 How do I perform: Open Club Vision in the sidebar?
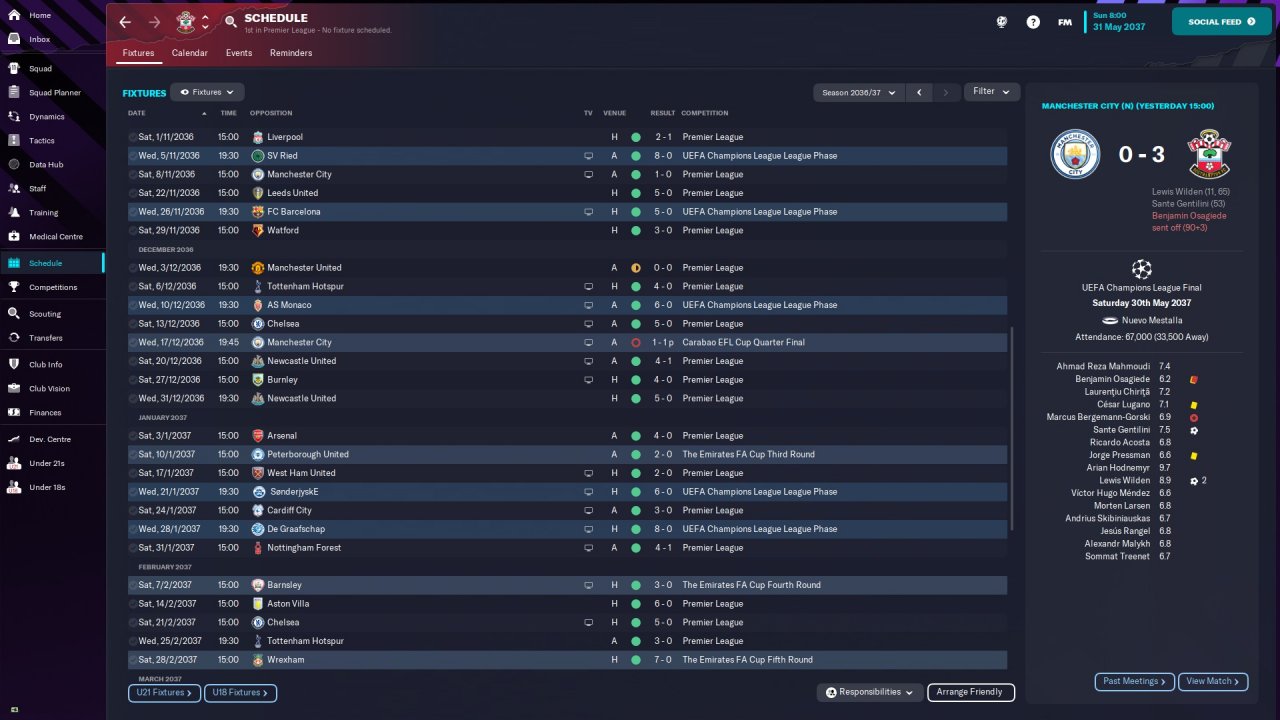coord(52,388)
